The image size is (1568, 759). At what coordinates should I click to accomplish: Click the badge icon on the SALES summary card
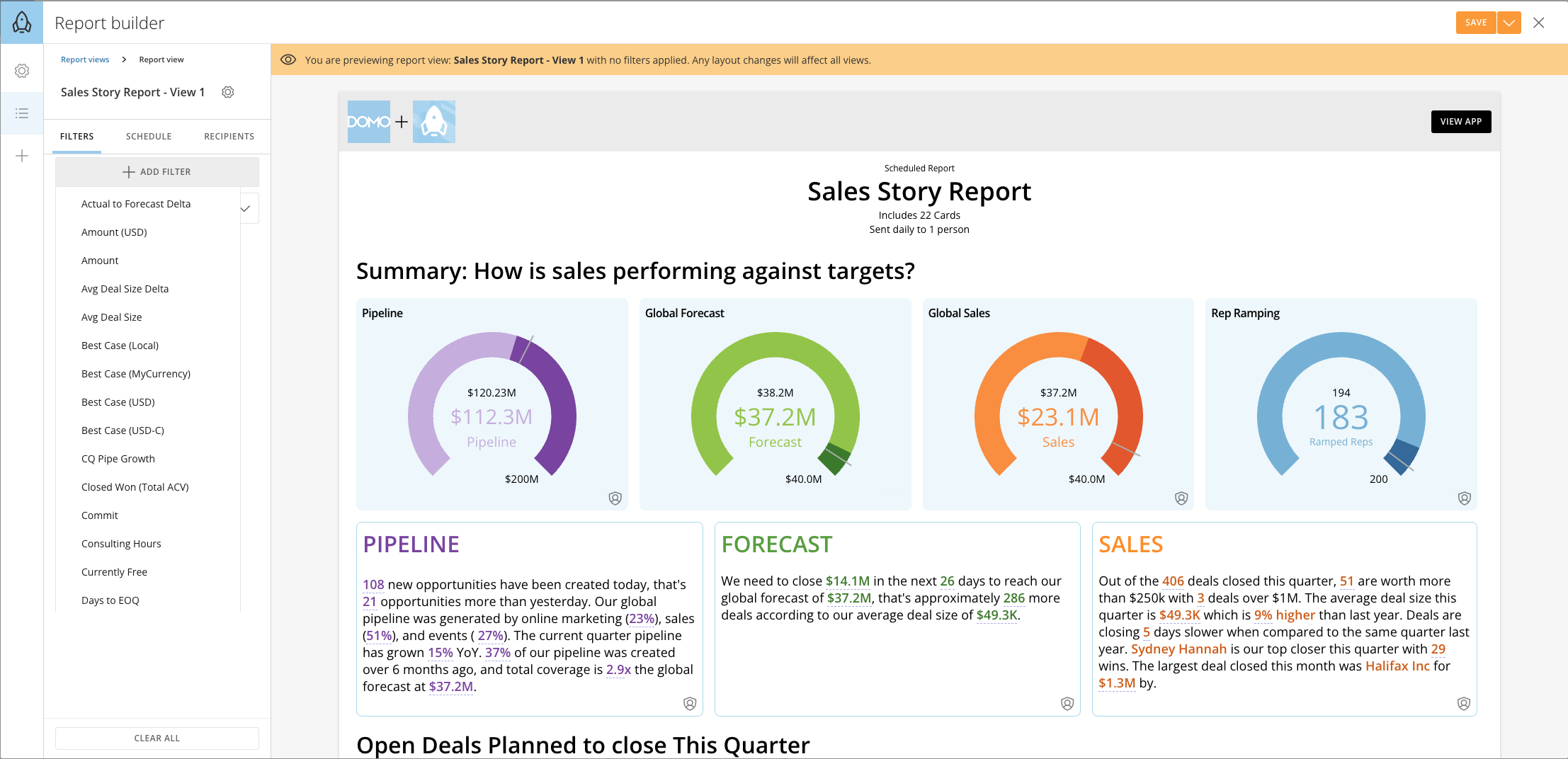pos(1464,703)
